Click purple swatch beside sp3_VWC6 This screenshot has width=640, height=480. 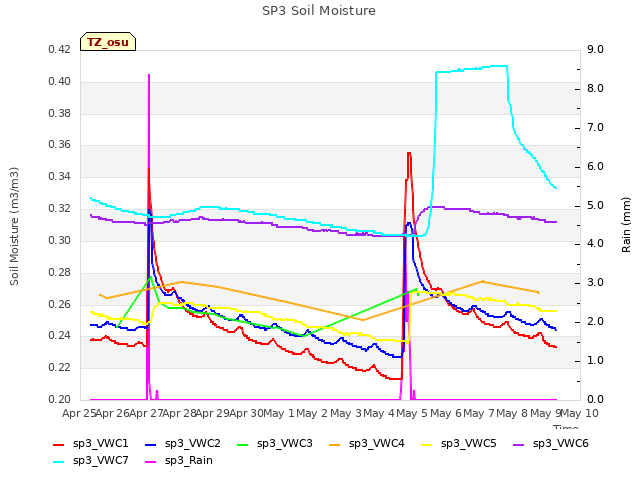pos(519,445)
